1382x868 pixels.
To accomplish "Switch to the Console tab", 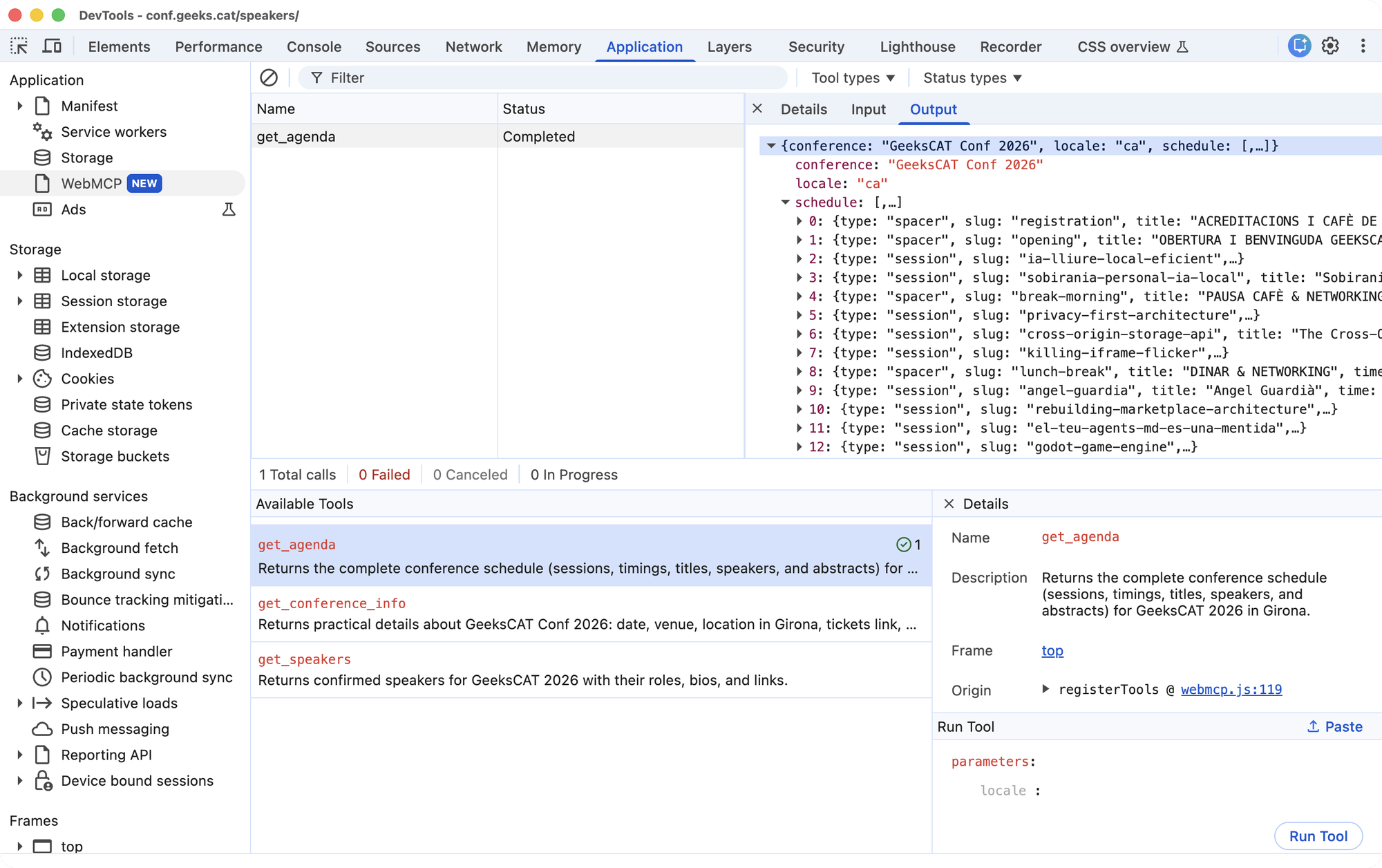I will (314, 46).
